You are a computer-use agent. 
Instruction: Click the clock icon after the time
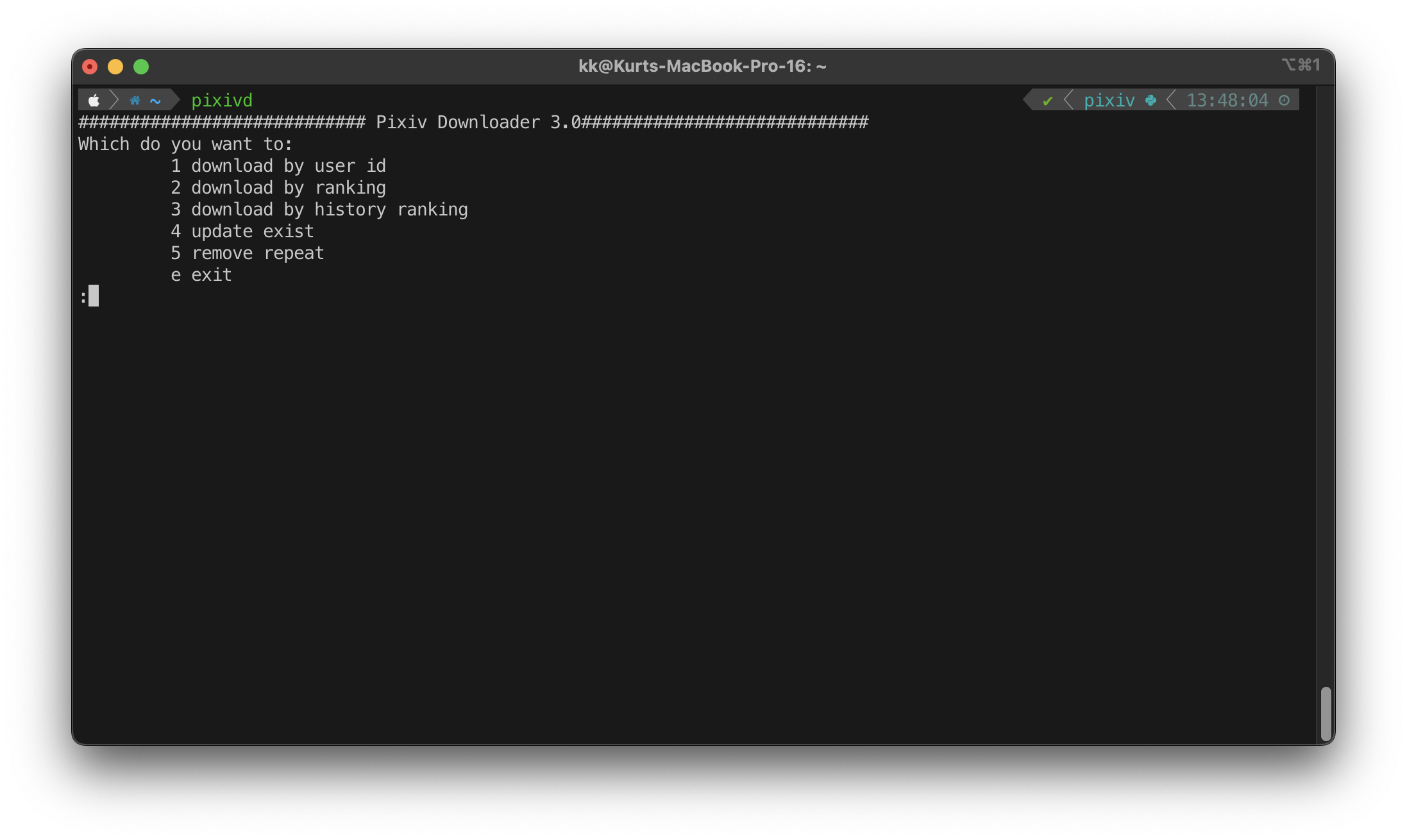(x=1284, y=100)
